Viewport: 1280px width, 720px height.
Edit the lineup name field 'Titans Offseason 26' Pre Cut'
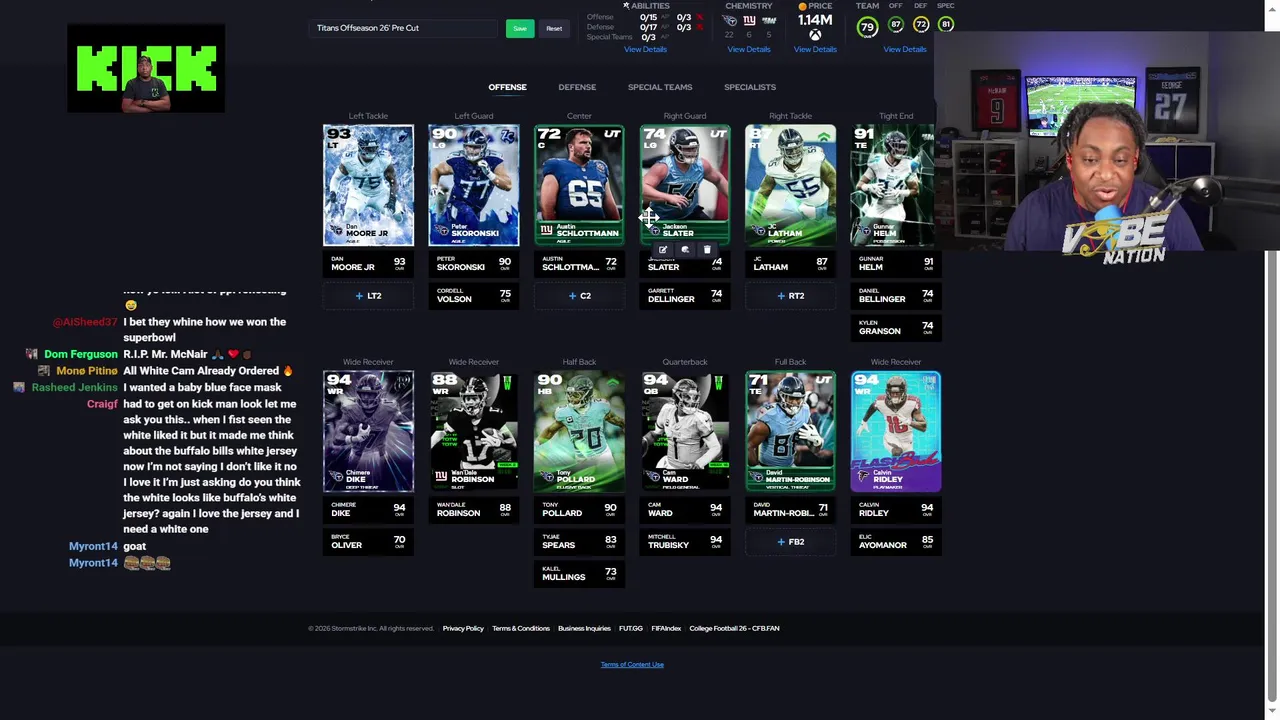point(404,28)
